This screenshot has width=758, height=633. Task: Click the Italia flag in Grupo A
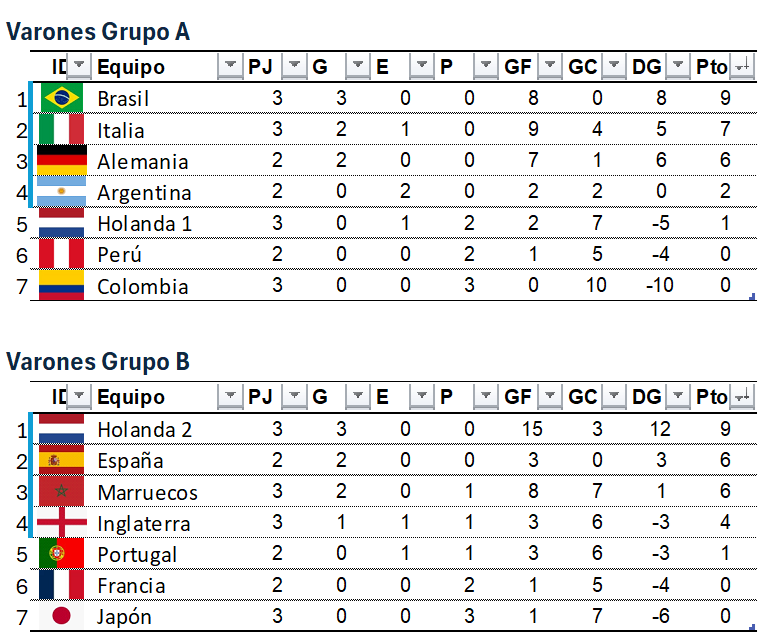tap(62, 130)
